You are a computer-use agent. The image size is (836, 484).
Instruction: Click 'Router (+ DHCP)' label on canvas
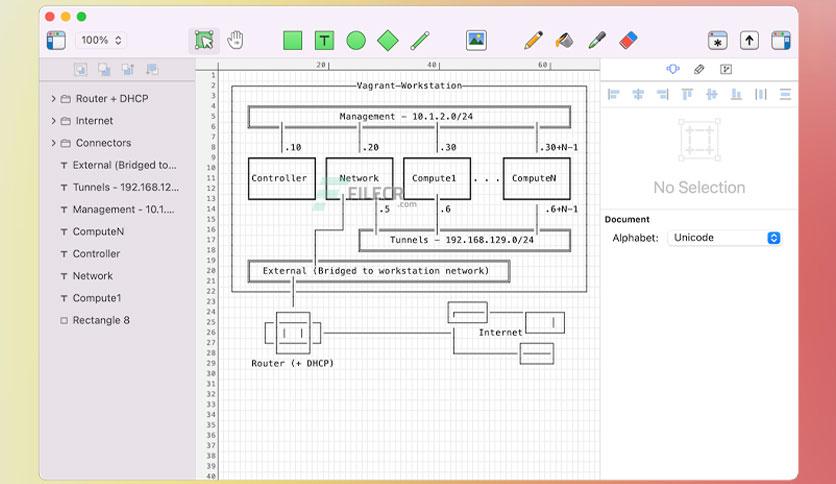tap(292, 364)
